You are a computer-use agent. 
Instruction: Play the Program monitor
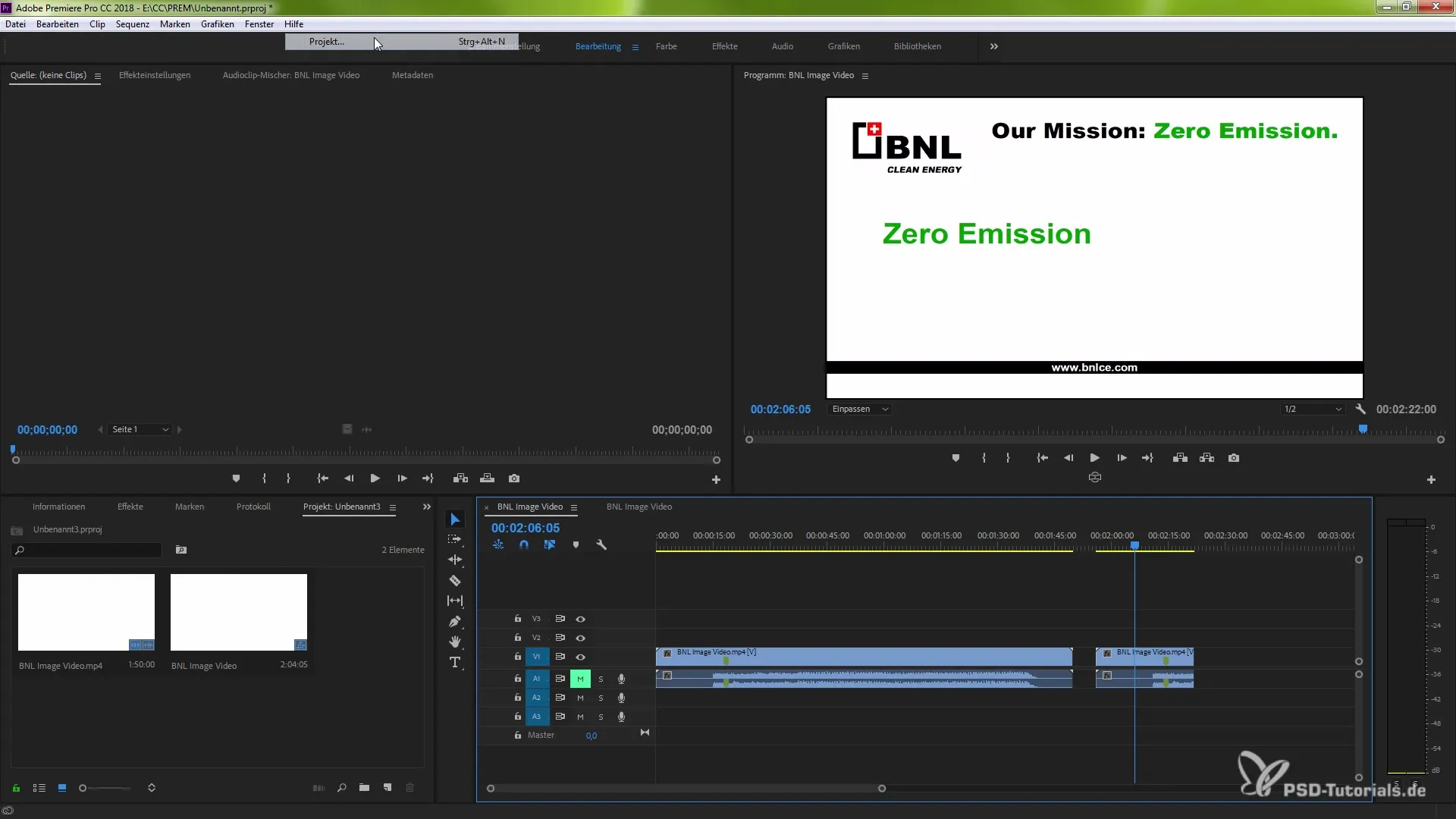coord(1094,458)
